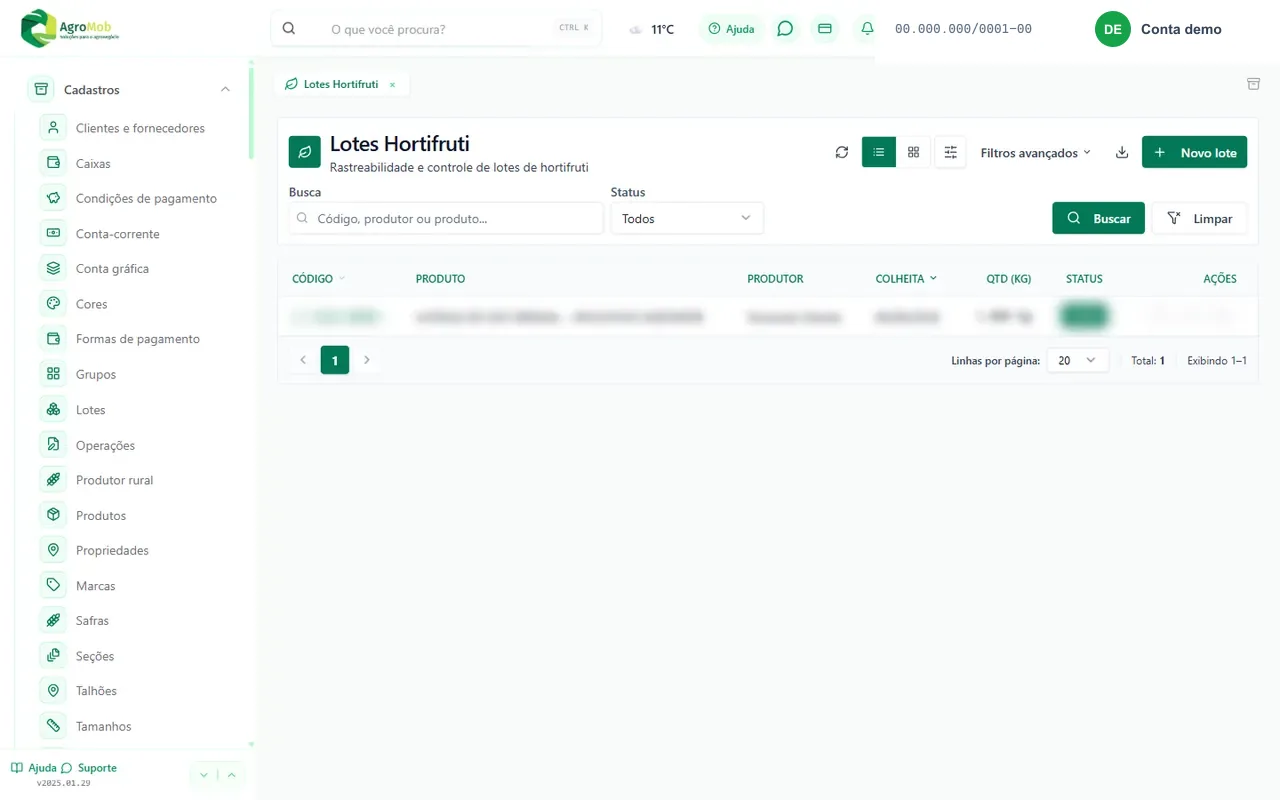This screenshot has width=1280, height=800.
Task: Open the notifications bell icon
Action: click(x=867, y=29)
